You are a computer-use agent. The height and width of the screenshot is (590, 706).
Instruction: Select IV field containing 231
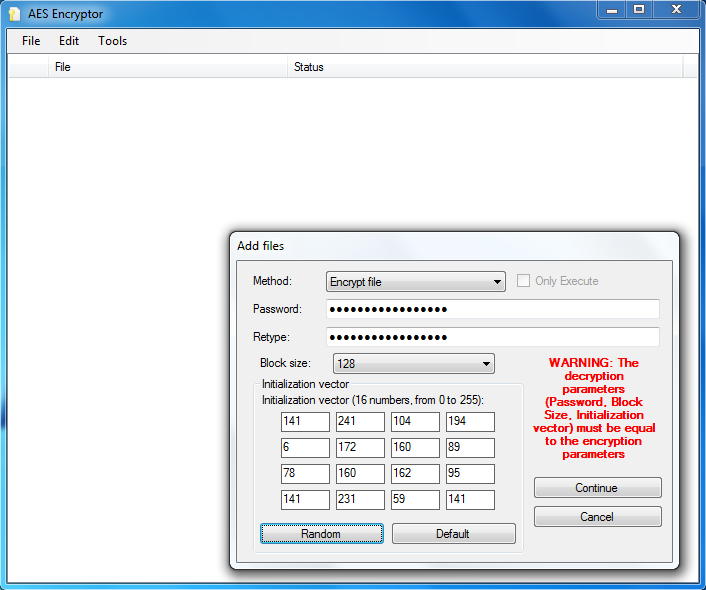360,500
